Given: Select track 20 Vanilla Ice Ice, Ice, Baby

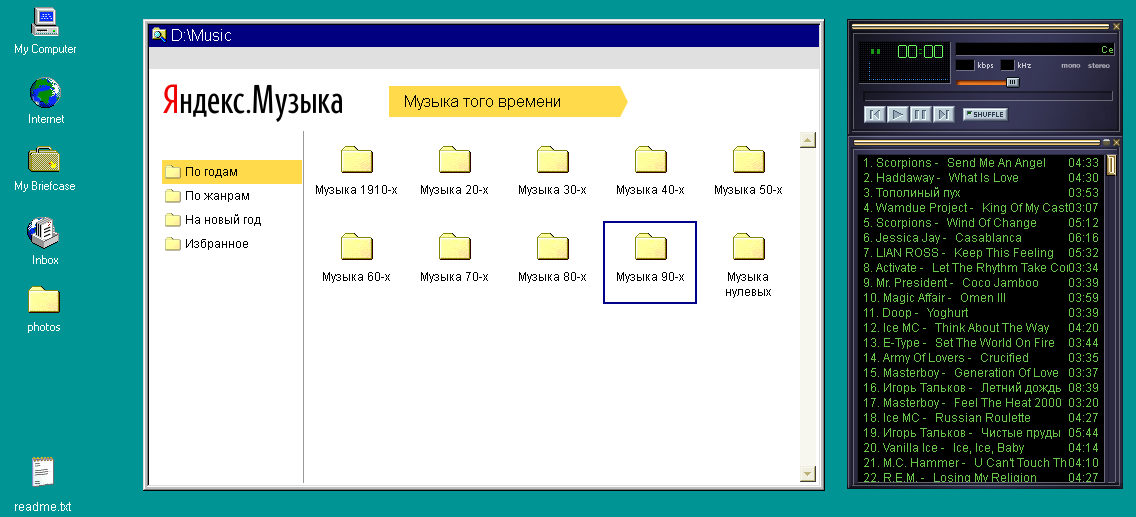Looking at the screenshot, I should pyautogui.click(x=981, y=447).
